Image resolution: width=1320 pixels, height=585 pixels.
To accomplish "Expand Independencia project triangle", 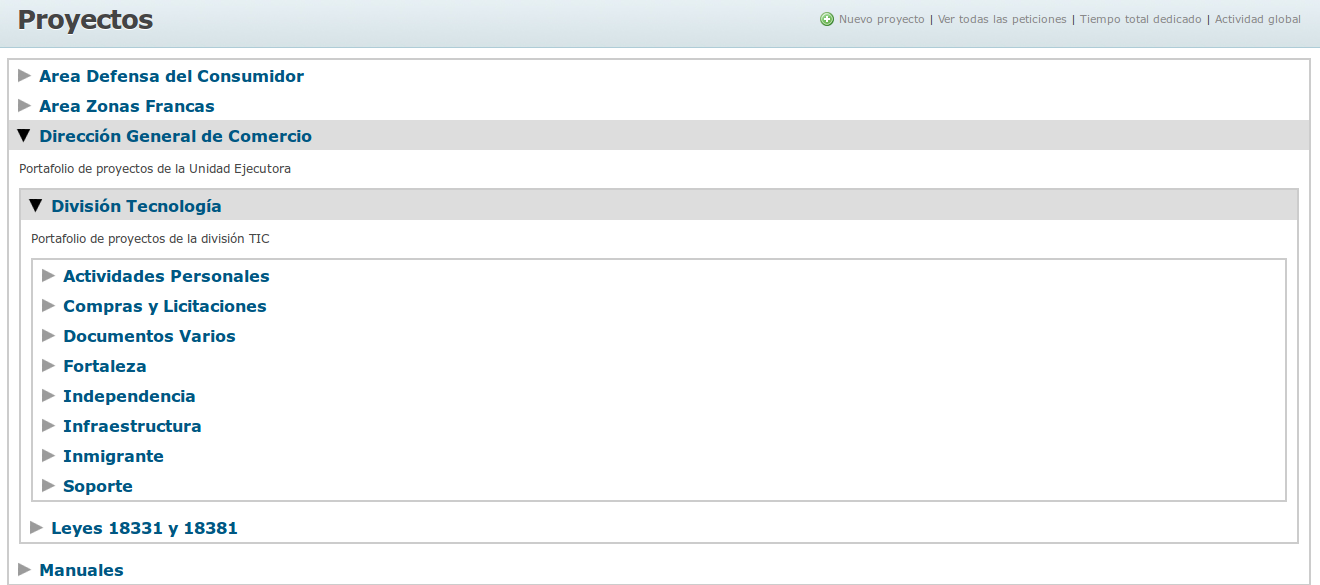I will click(x=49, y=396).
